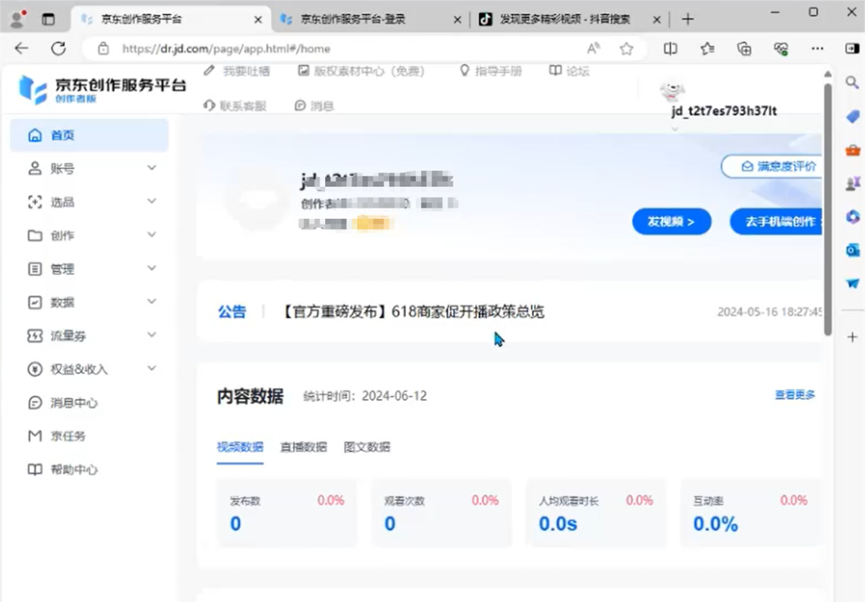Viewport: 865px width, 602px height.
Task: Open 版权素材中心 (免费) link
Action: coord(361,71)
